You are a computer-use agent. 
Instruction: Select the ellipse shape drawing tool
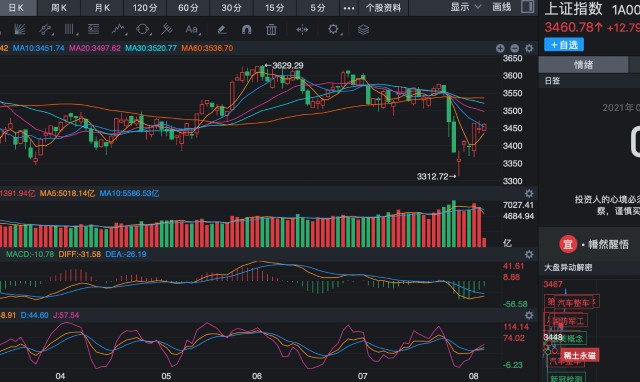(x=143, y=29)
